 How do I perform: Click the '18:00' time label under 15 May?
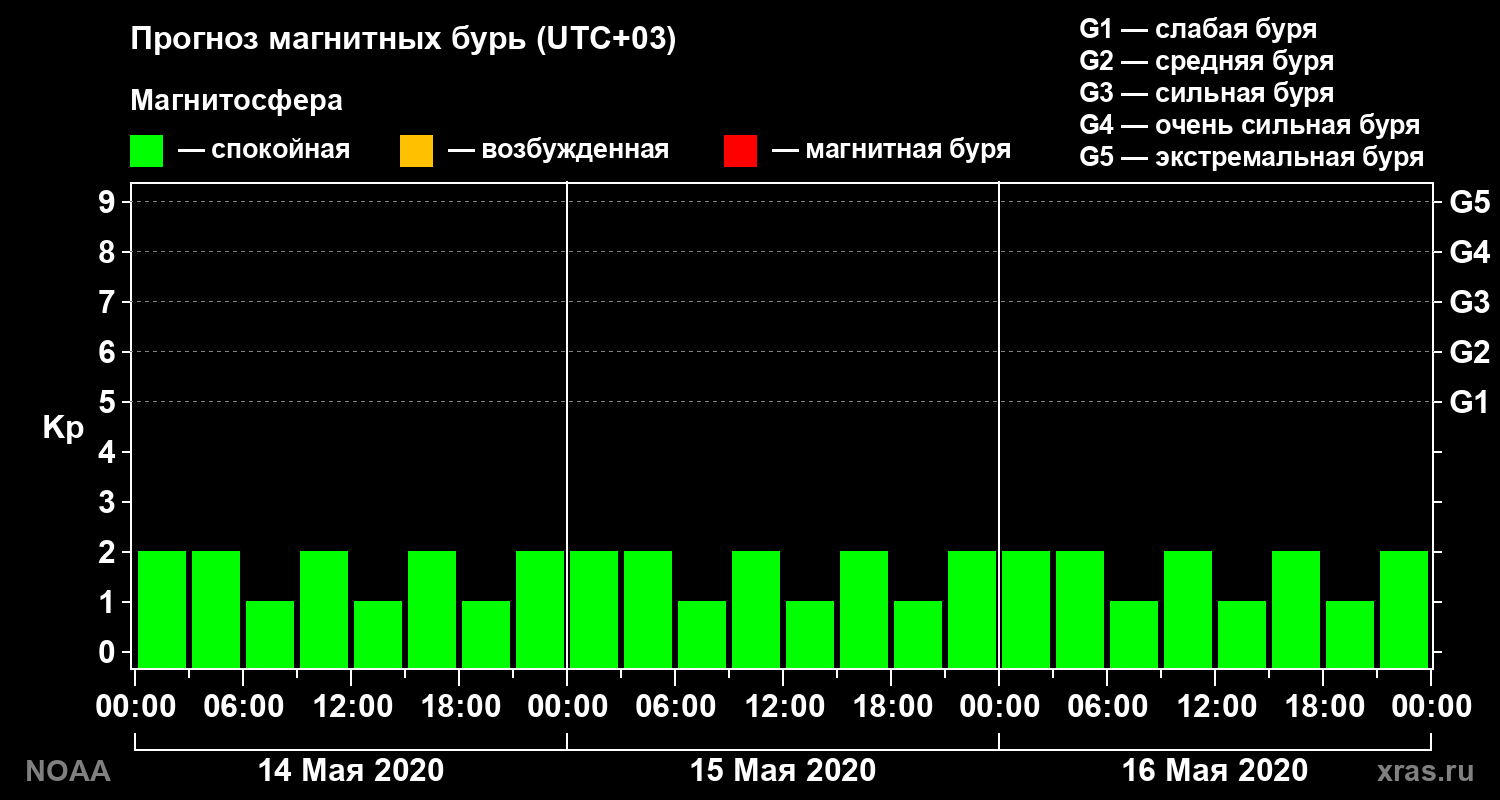click(891, 707)
